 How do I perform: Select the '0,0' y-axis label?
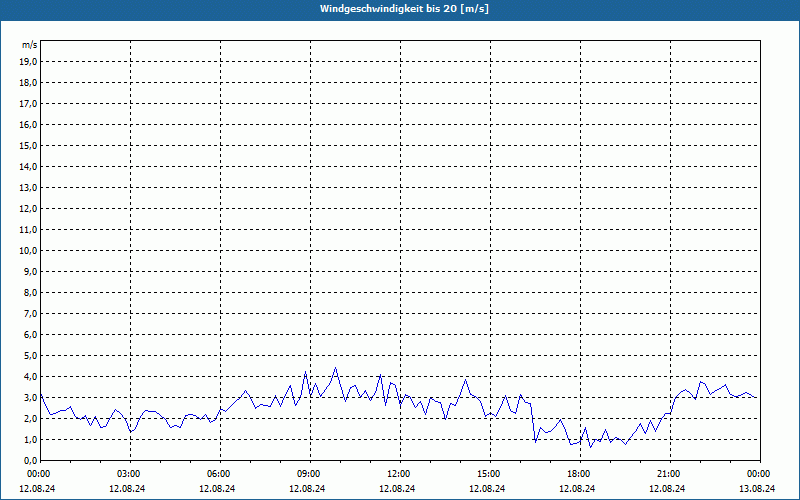(x=30, y=460)
